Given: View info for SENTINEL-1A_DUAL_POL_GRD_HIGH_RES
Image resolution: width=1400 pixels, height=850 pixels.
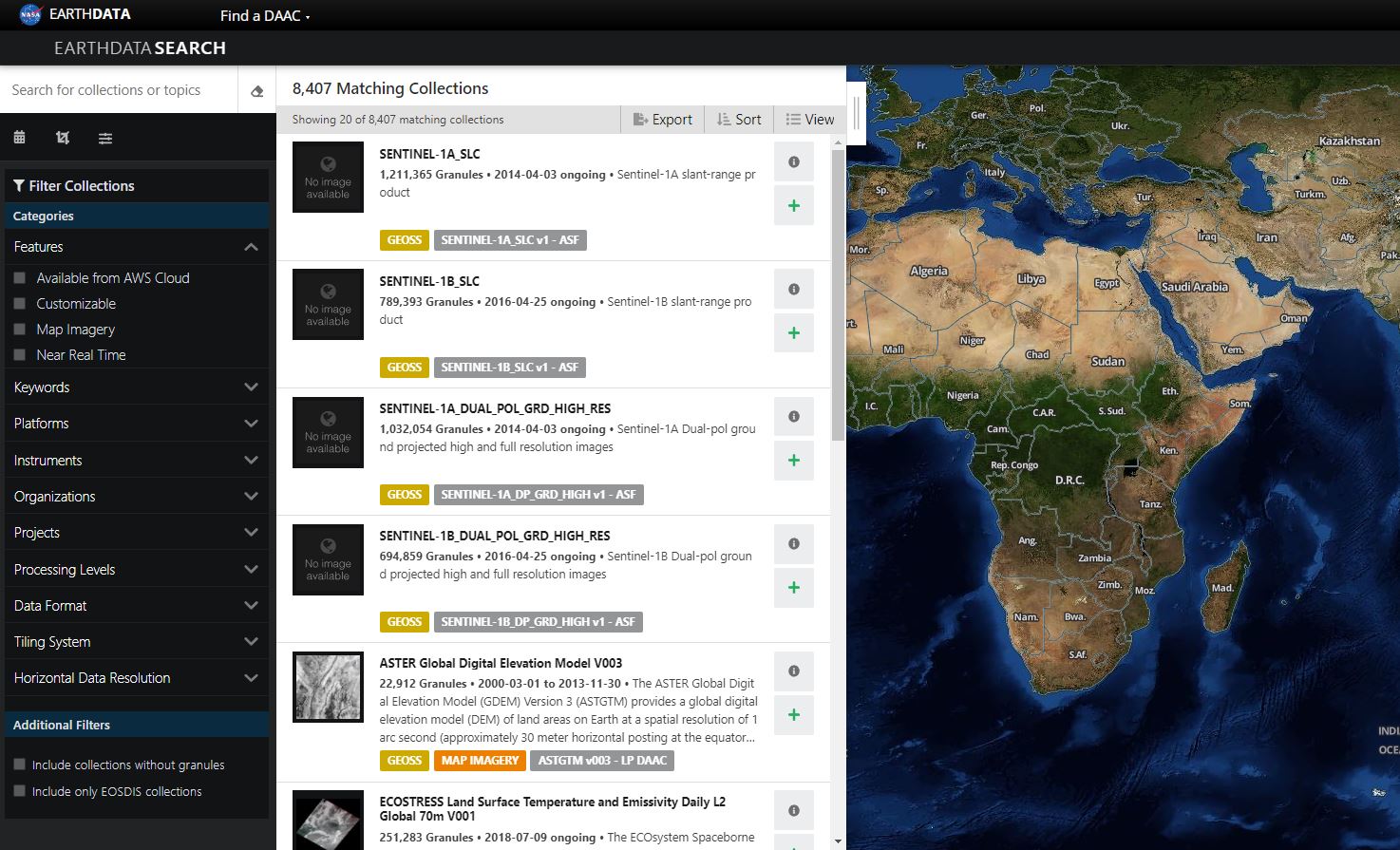Looking at the screenshot, I should click(794, 416).
